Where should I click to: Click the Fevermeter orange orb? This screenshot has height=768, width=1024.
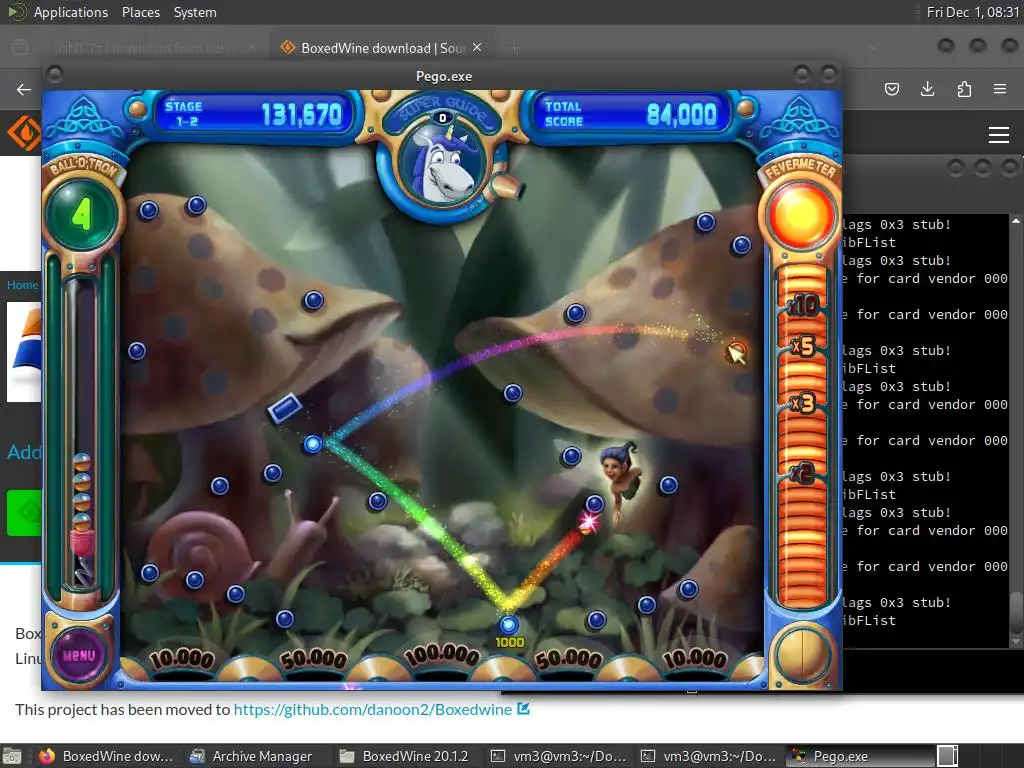tap(801, 216)
